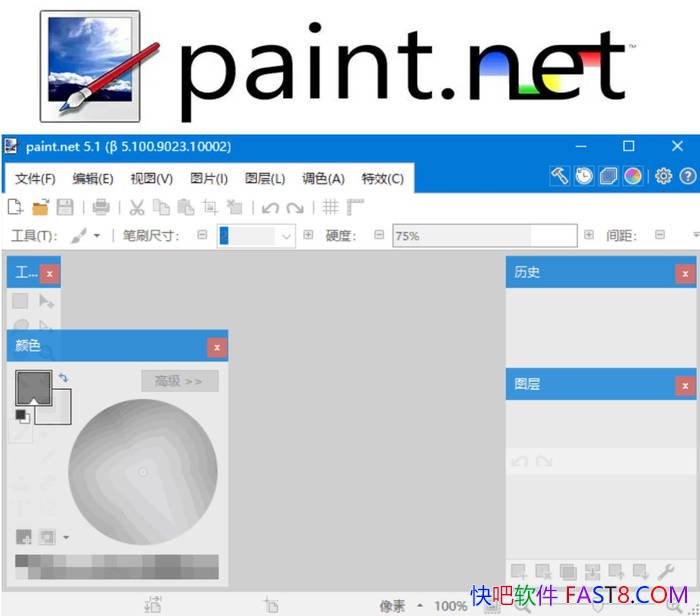Open Layer Properties wrench icon
This screenshot has width=700, height=616.
(x=665, y=571)
